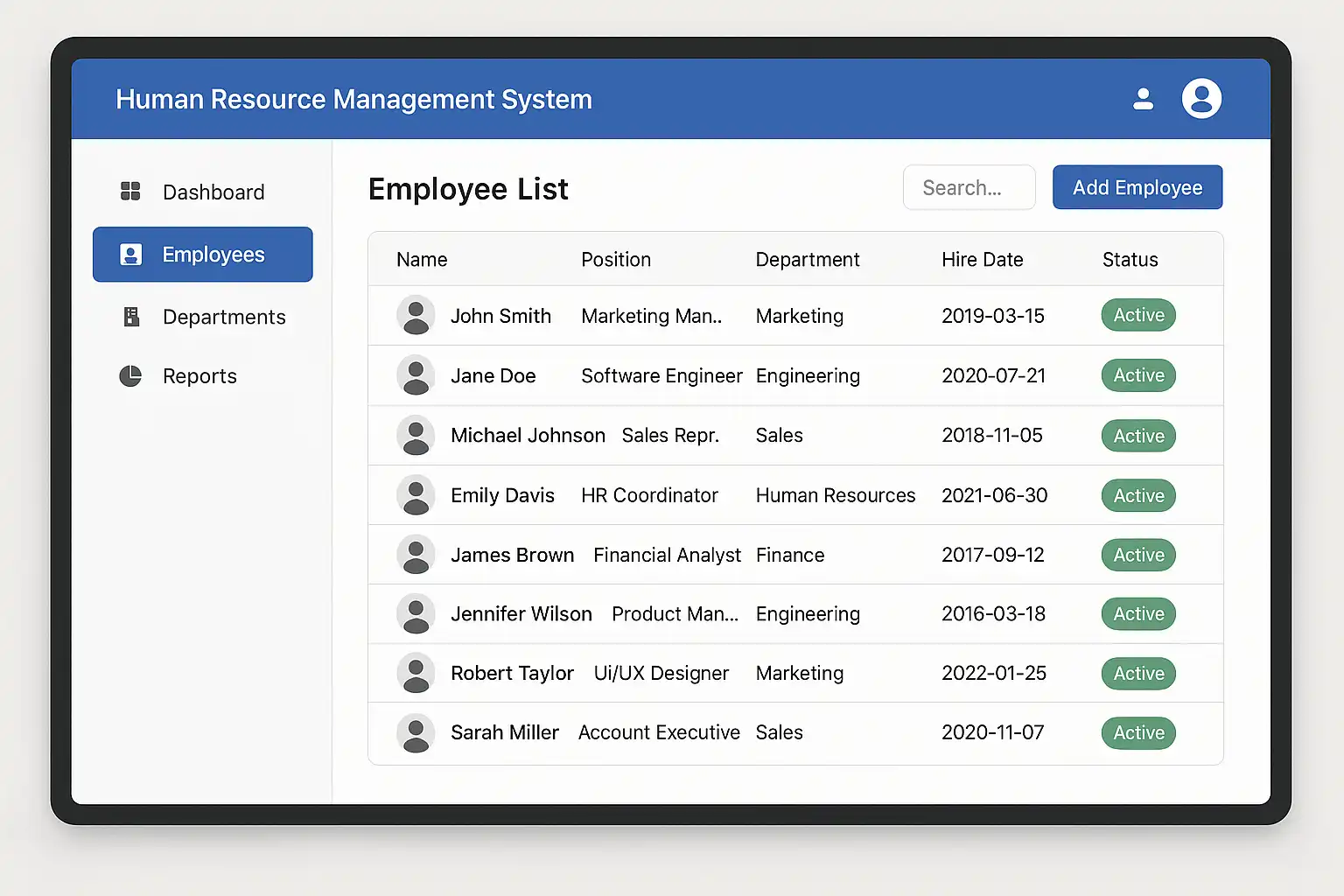Click the Reports pie chart icon
Image resolution: width=1344 pixels, height=896 pixels.
point(130,376)
